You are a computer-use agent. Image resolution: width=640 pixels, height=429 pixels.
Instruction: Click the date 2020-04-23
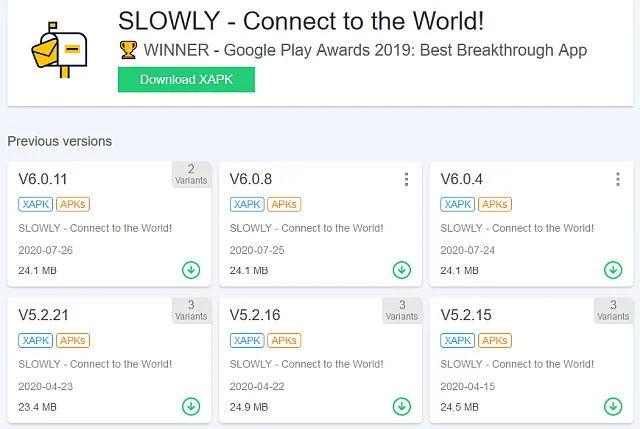click(45, 387)
